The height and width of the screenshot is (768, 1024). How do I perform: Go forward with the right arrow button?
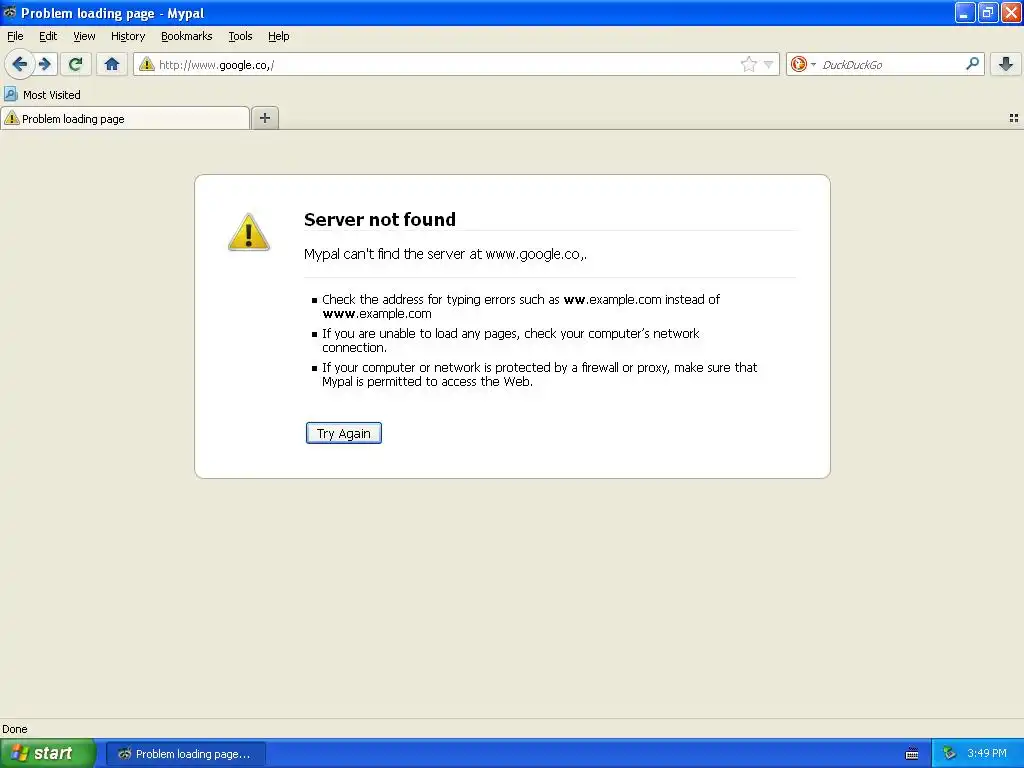coord(45,64)
